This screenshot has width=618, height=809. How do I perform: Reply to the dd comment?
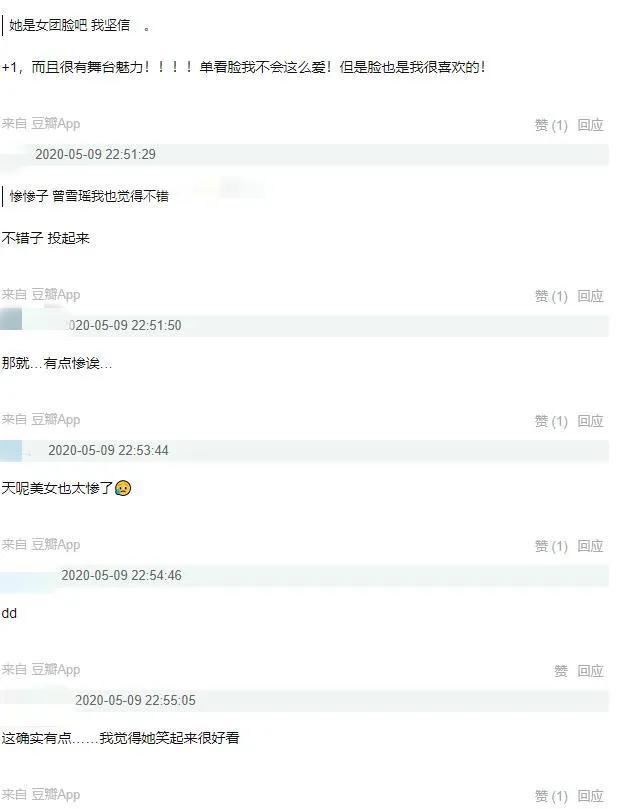(x=590, y=671)
